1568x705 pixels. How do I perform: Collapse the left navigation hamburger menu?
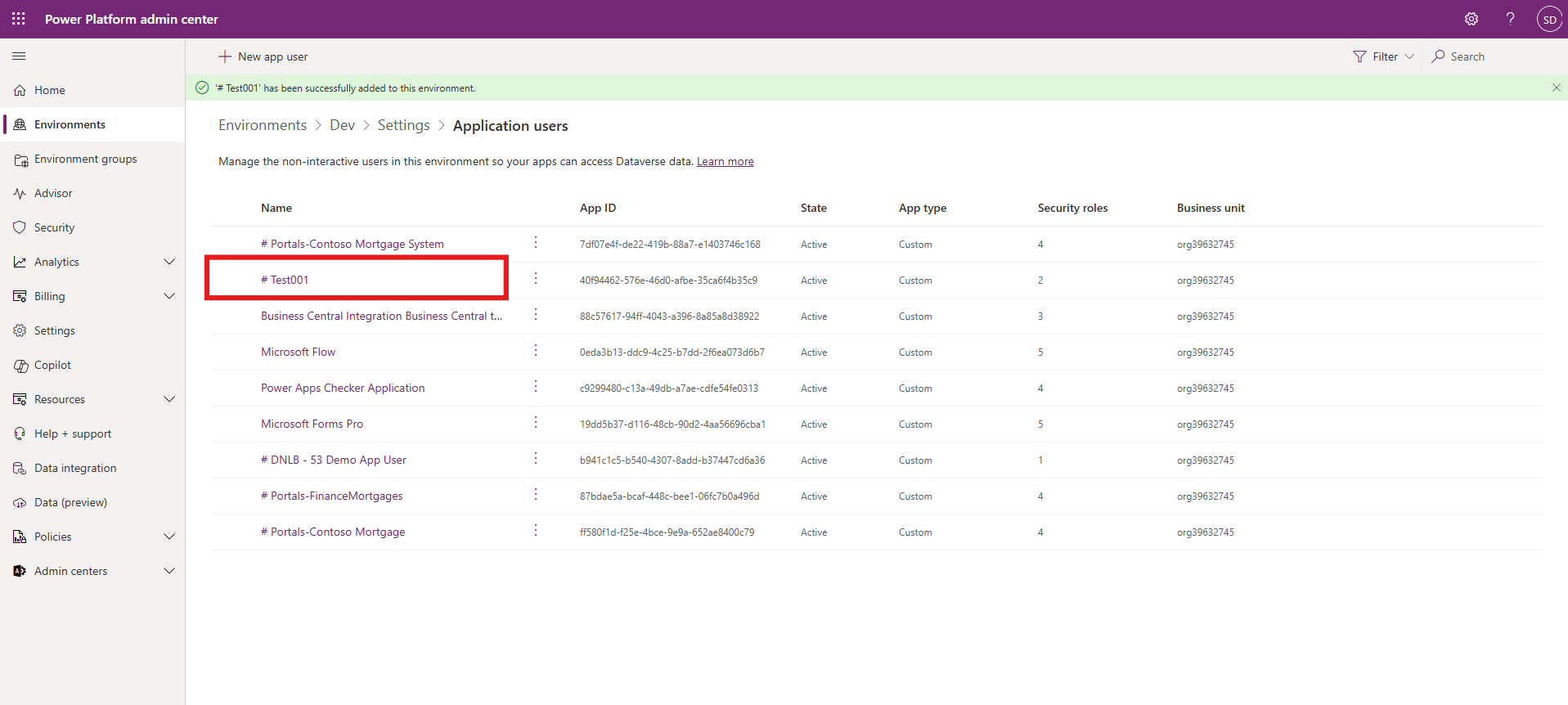[x=19, y=56]
